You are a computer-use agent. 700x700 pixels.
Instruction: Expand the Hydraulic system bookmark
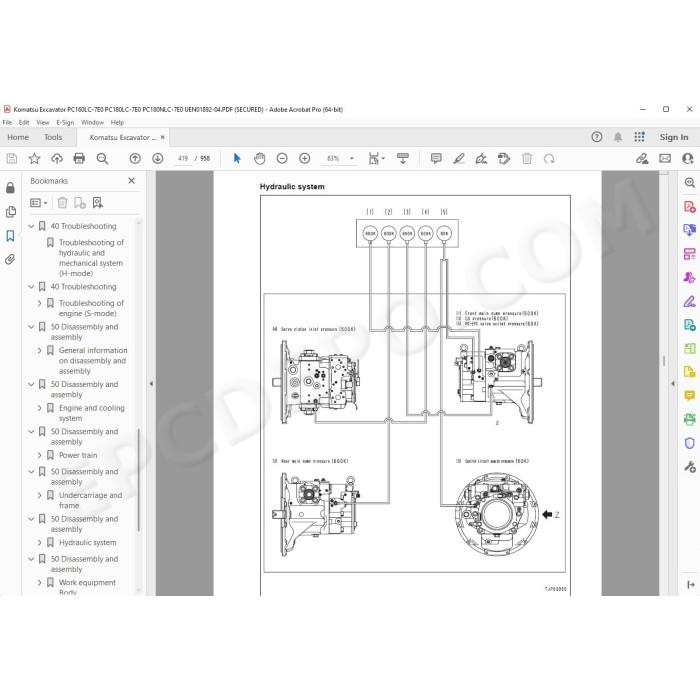39,543
